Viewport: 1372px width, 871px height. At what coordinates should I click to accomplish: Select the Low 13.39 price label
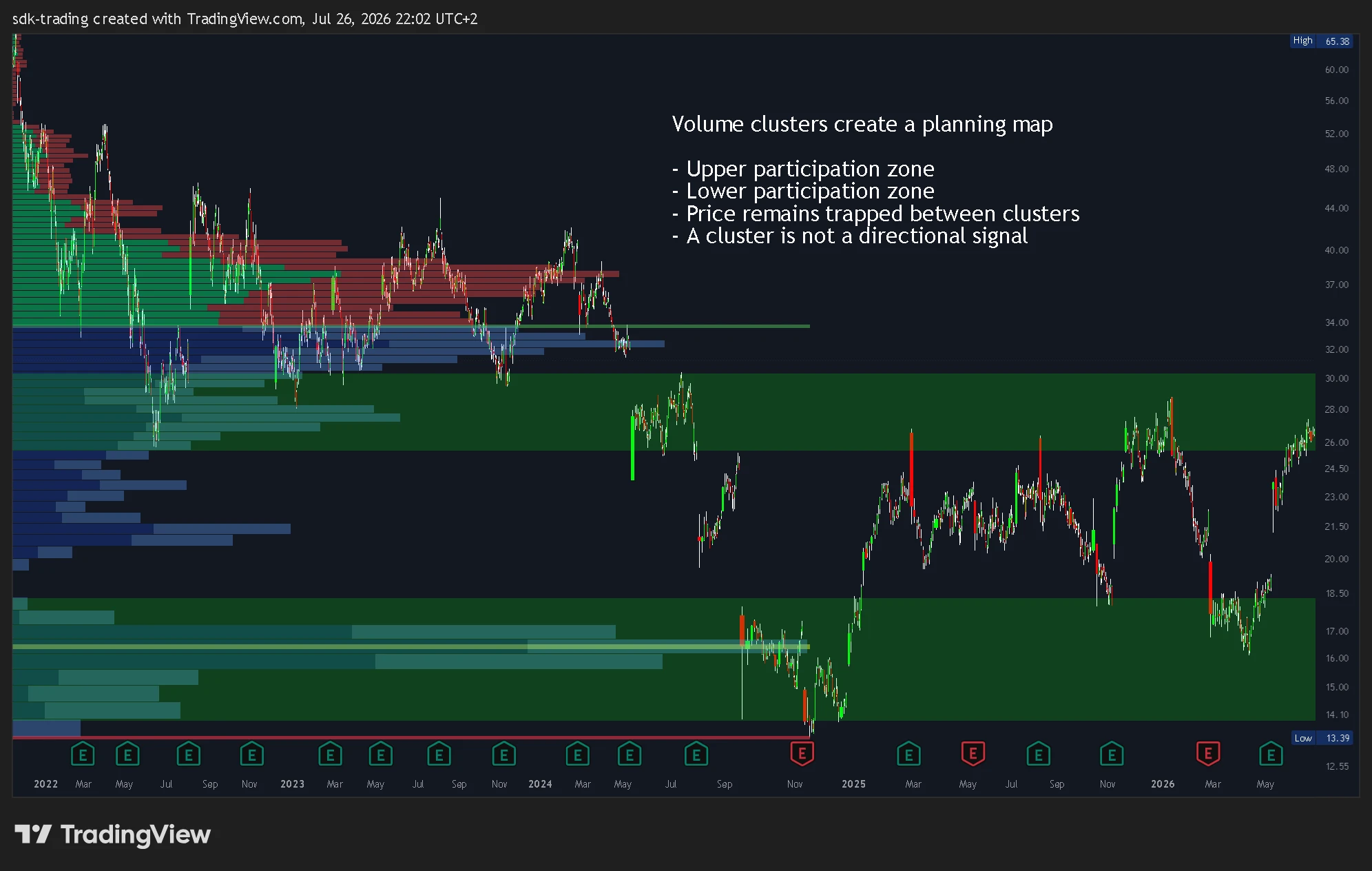click(1322, 738)
